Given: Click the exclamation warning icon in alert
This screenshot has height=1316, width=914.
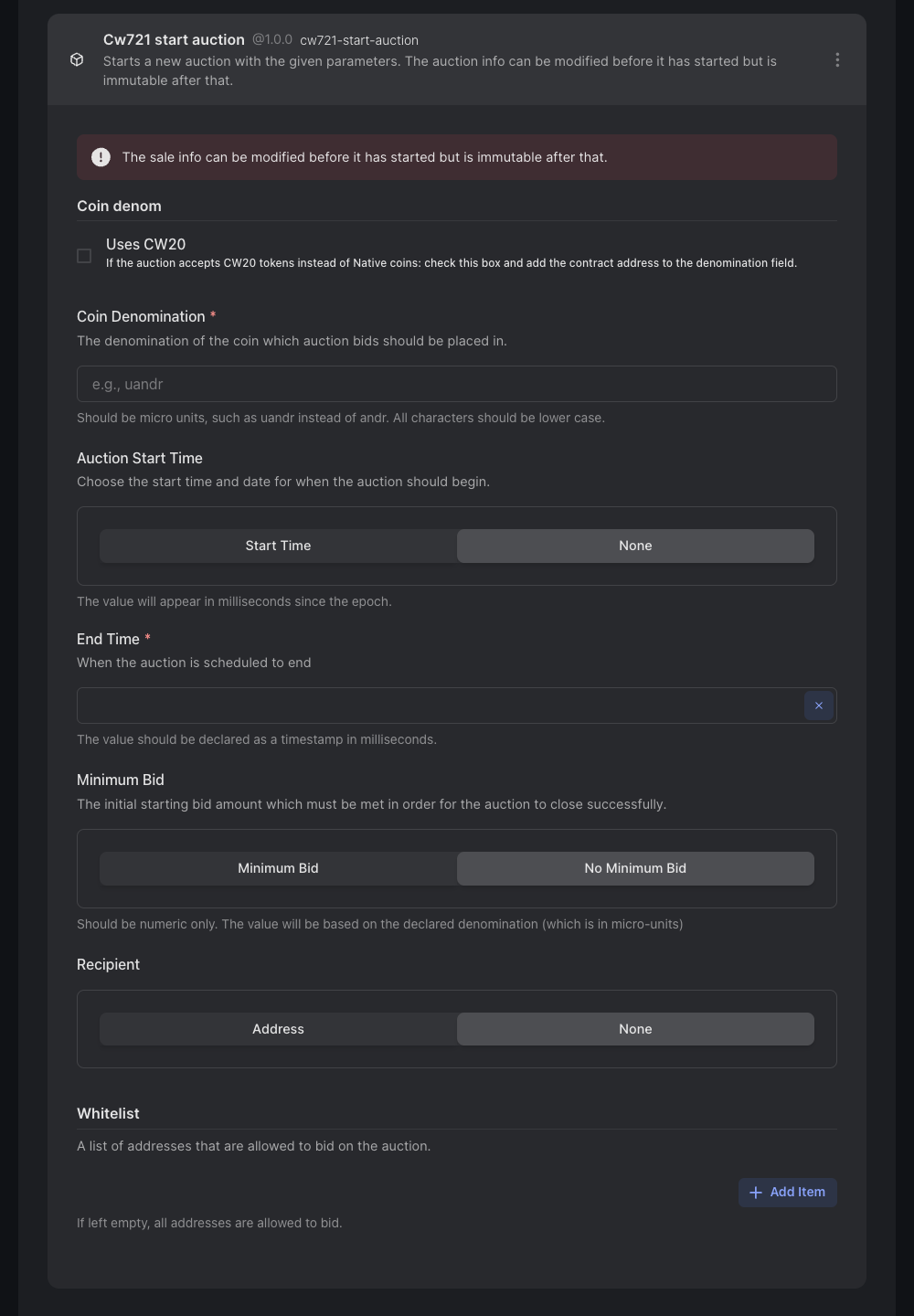Looking at the screenshot, I should [101, 157].
